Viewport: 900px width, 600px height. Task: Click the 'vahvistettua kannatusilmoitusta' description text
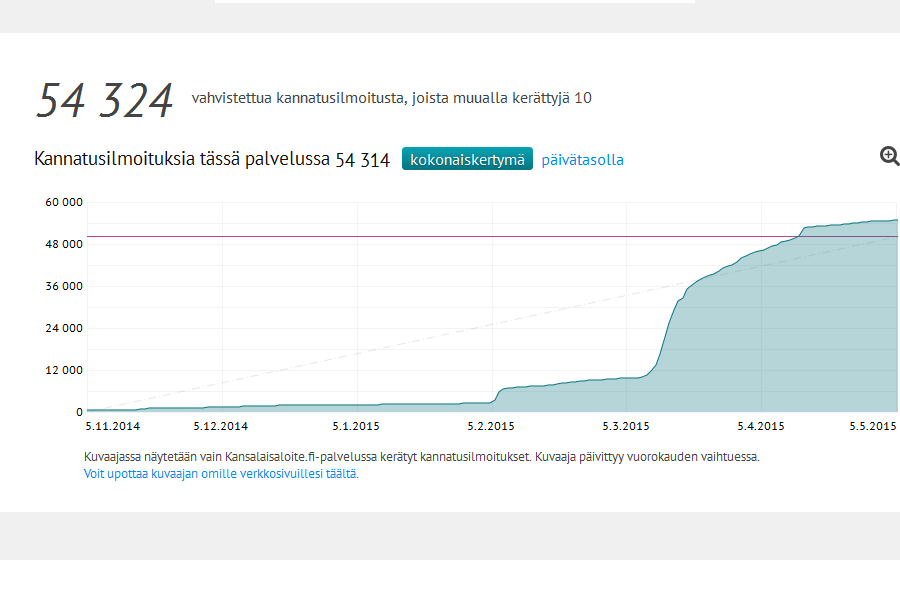391,98
